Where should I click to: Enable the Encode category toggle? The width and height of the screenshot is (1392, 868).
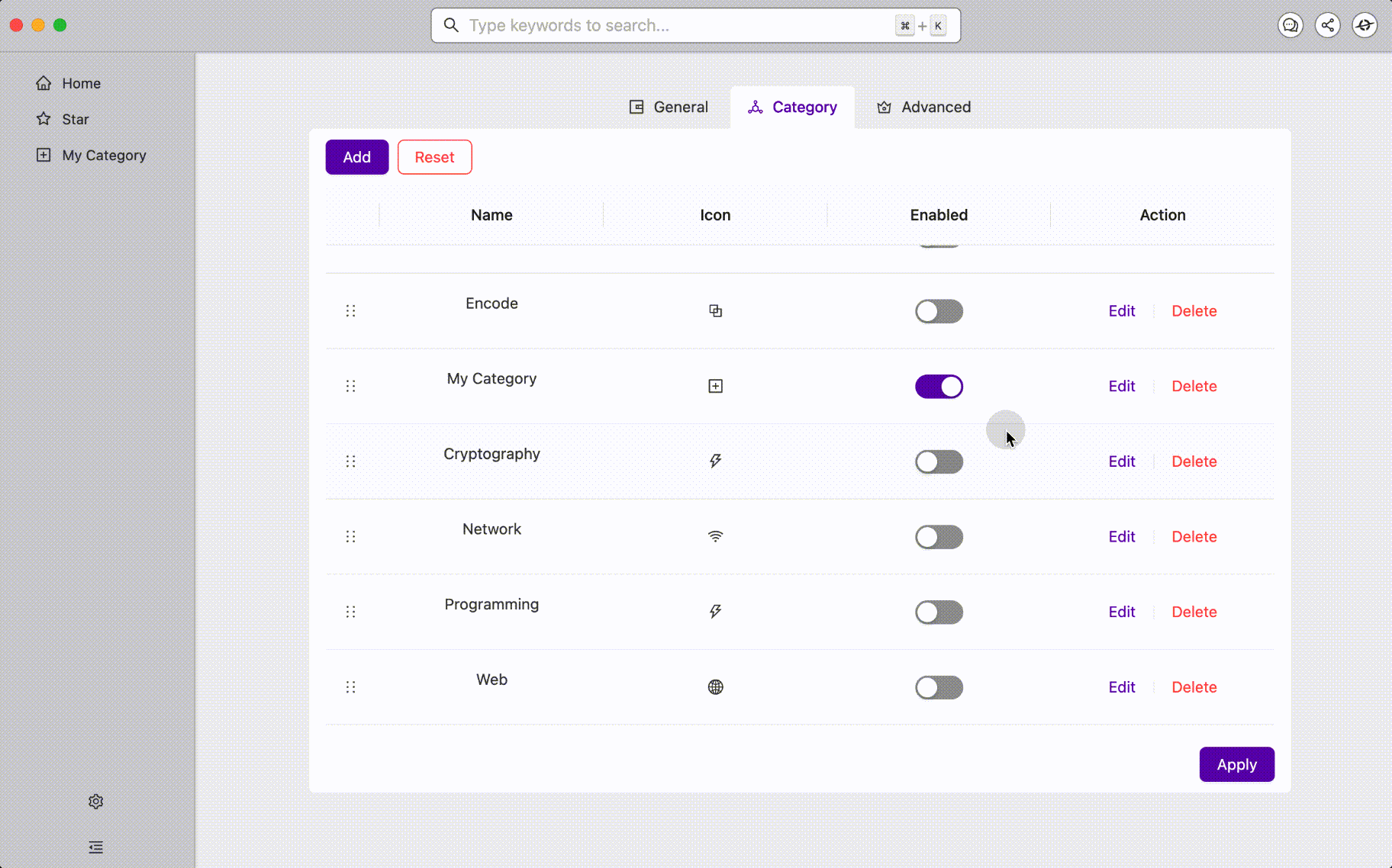click(x=939, y=311)
